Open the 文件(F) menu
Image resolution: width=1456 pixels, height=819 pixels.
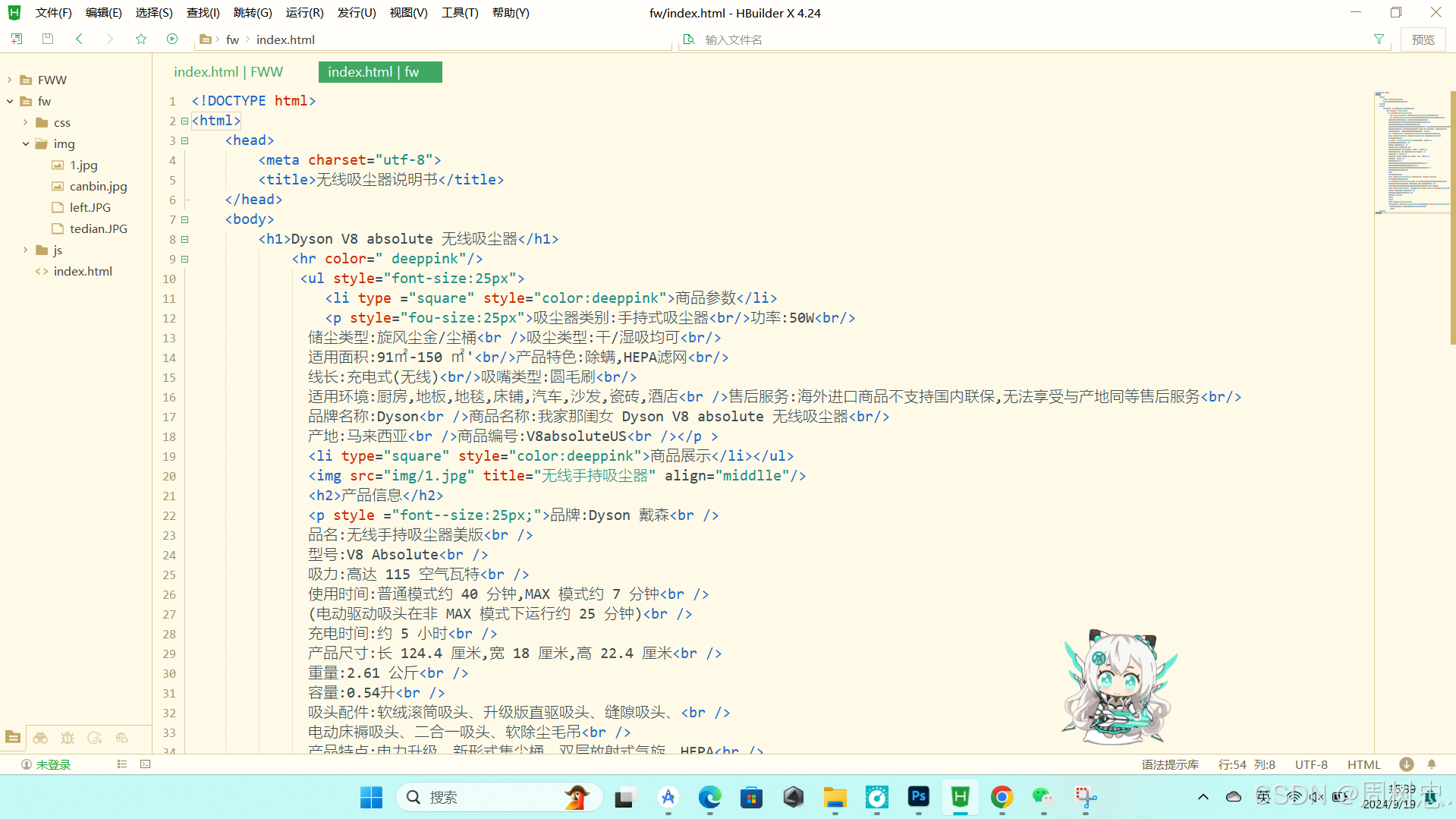(x=53, y=13)
